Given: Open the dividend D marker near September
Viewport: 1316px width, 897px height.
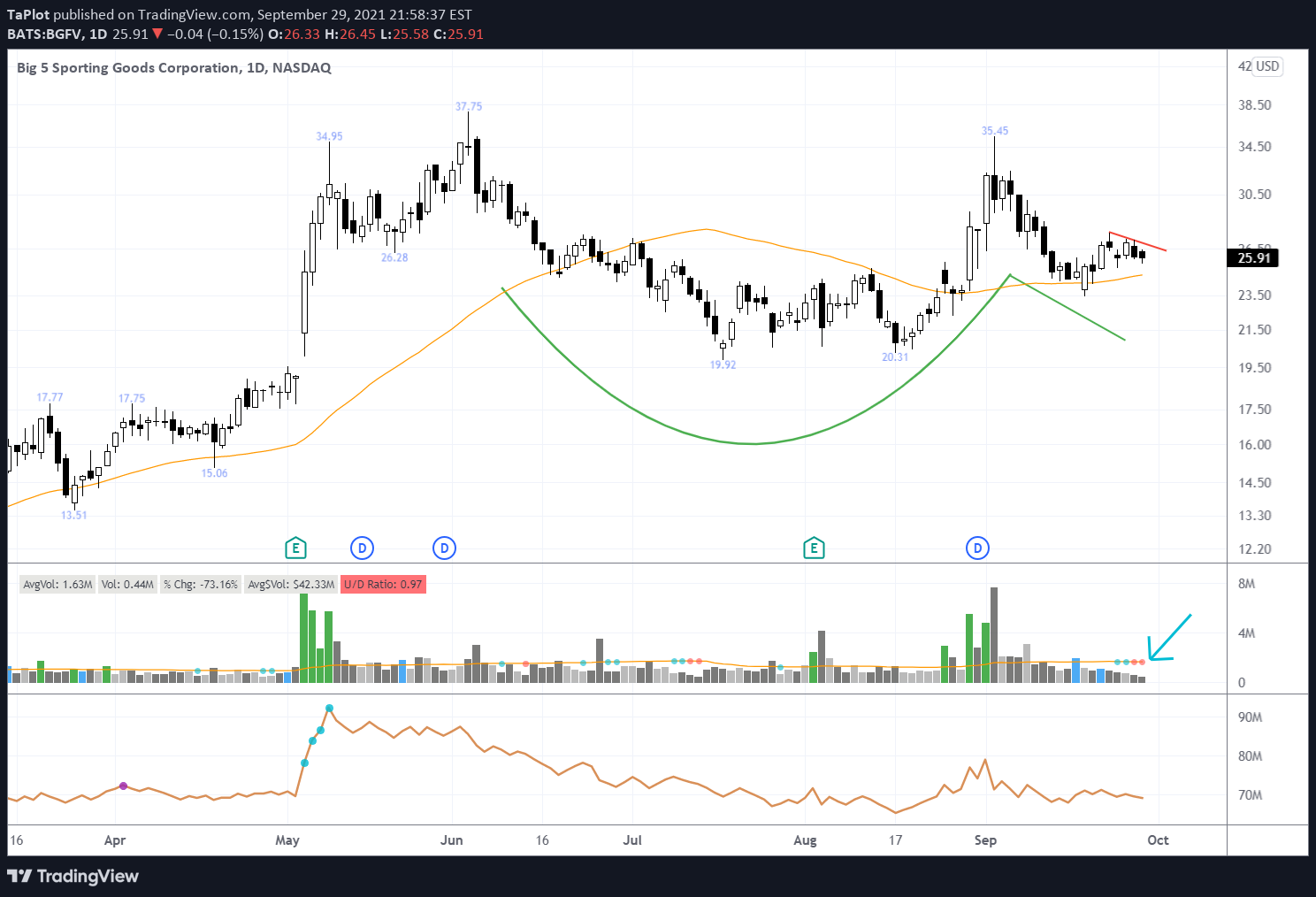Looking at the screenshot, I should click(977, 548).
